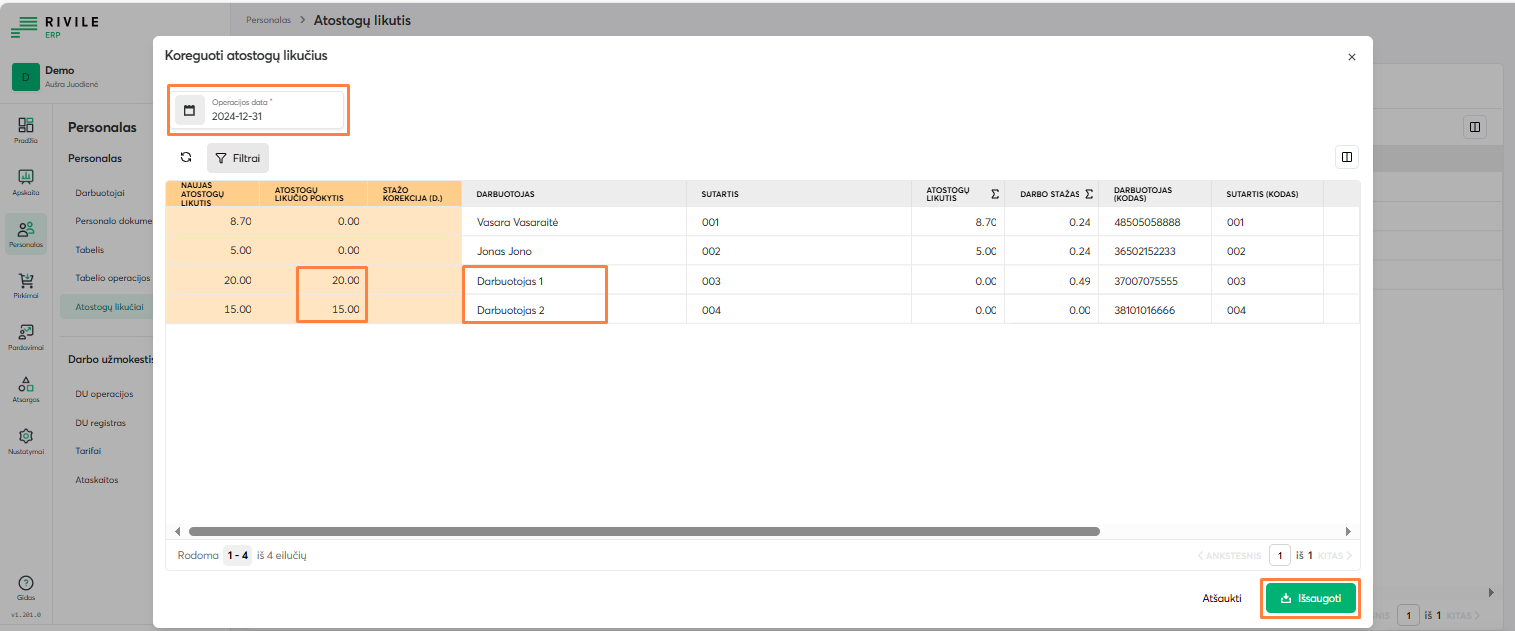
Task: Open the Filtrai filter panel
Action: pyautogui.click(x=238, y=158)
